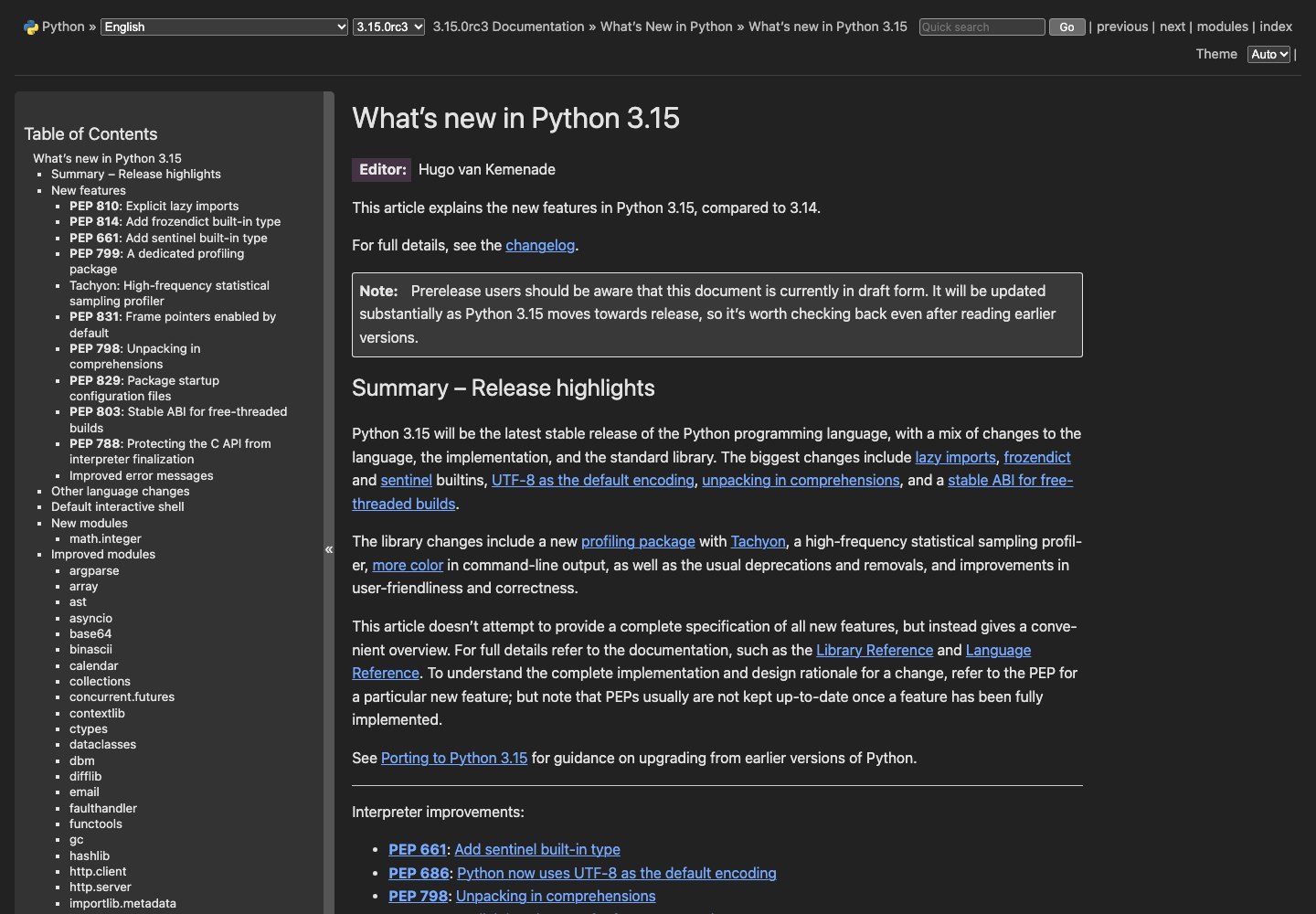Select Other language changes in contents
Screen dimensions: 1316x914
click(121, 491)
